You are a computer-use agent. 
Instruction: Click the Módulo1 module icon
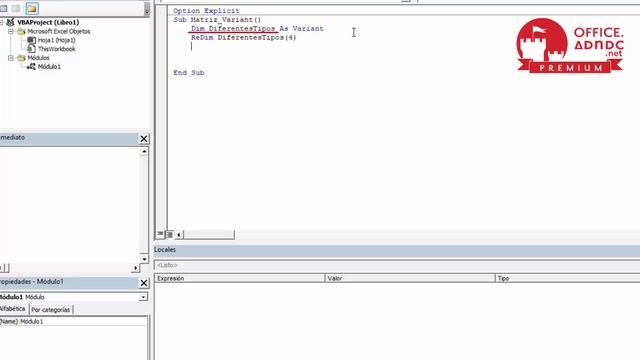[31, 67]
